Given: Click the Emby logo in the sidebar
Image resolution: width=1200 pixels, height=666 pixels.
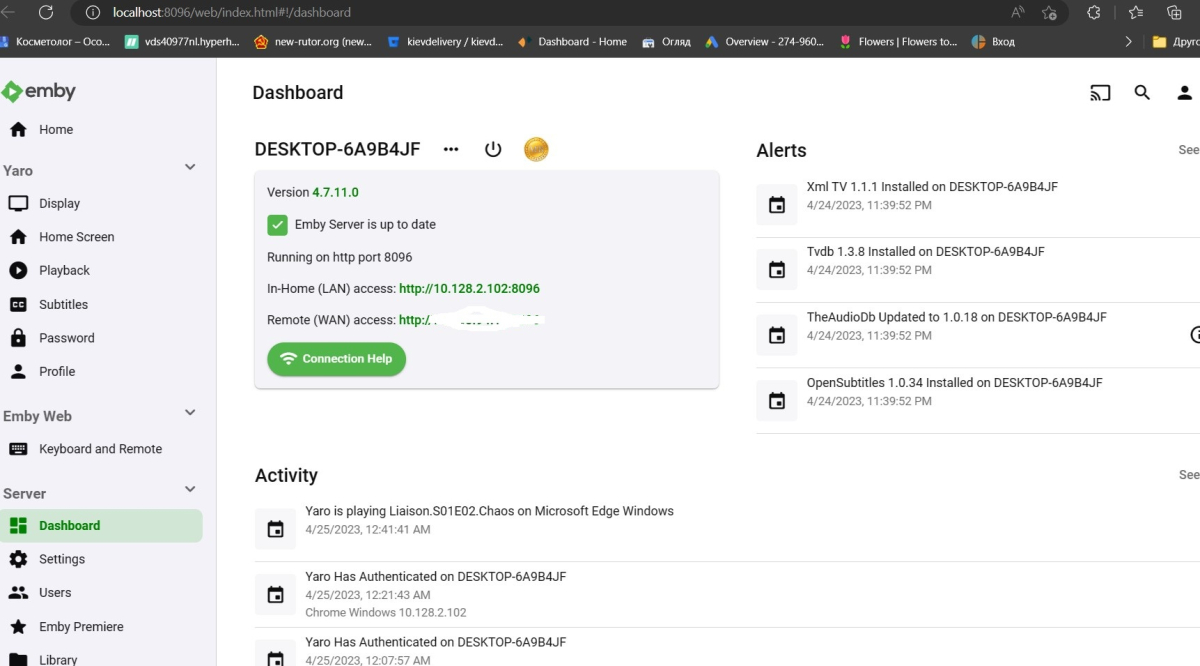Looking at the screenshot, I should pyautogui.click(x=39, y=91).
